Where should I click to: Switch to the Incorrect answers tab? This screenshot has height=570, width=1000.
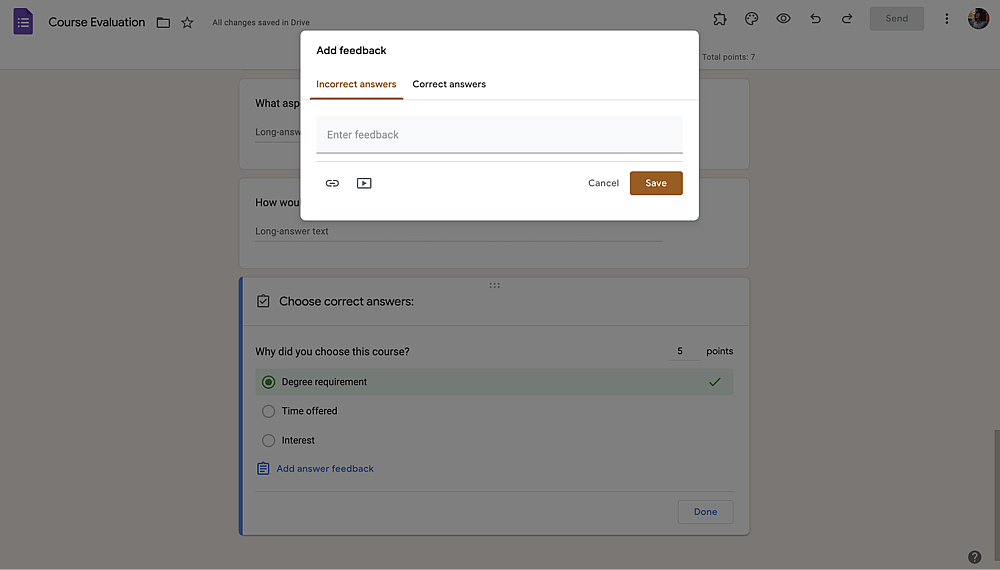point(356,84)
